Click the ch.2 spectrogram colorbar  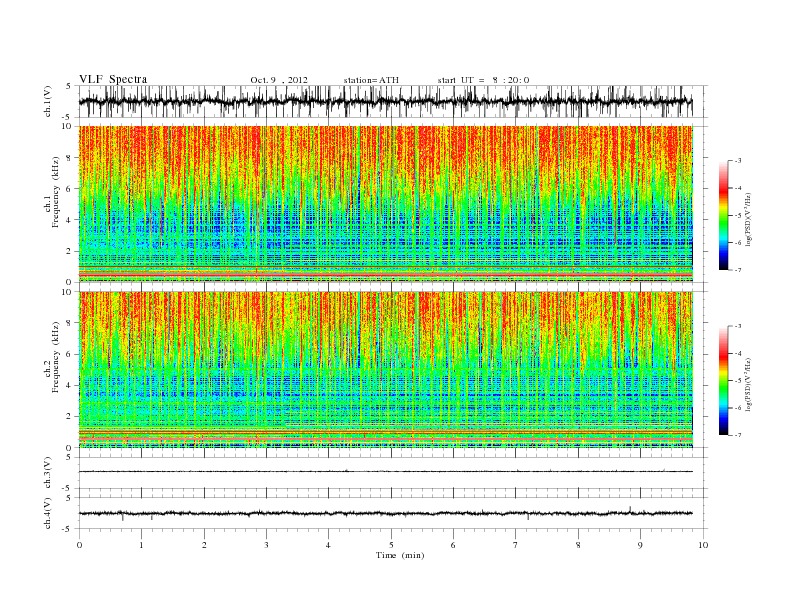click(x=723, y=381)
